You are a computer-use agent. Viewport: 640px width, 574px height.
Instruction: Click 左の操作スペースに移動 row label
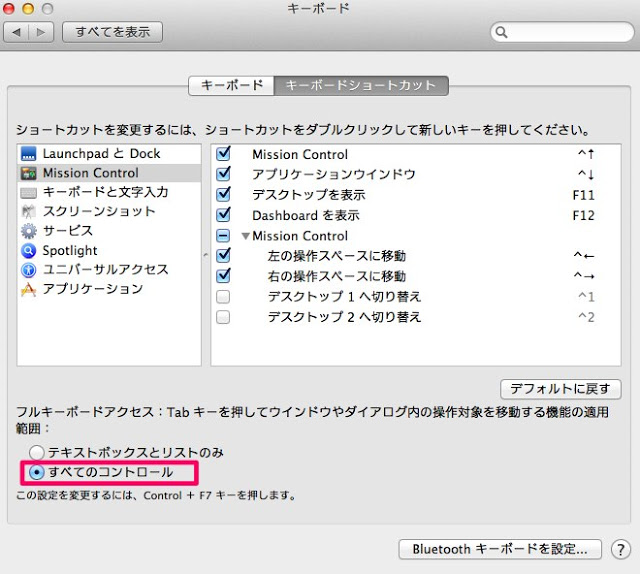click(337, 256)
